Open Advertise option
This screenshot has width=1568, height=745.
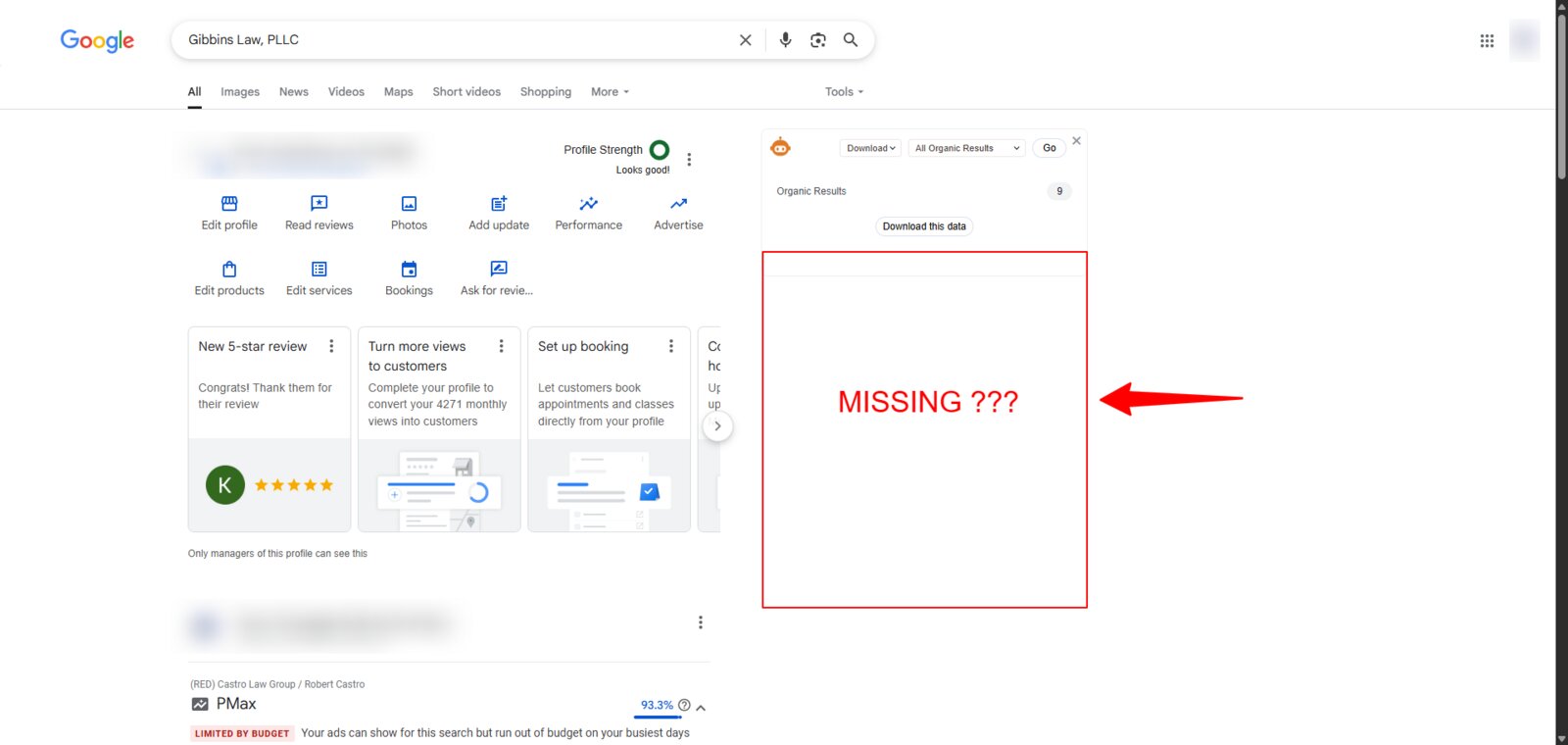point(678,213)
